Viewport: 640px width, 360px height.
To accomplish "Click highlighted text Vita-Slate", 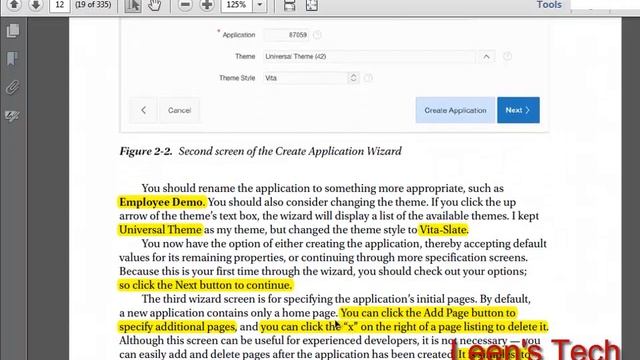I will click(x=443, y=230).
